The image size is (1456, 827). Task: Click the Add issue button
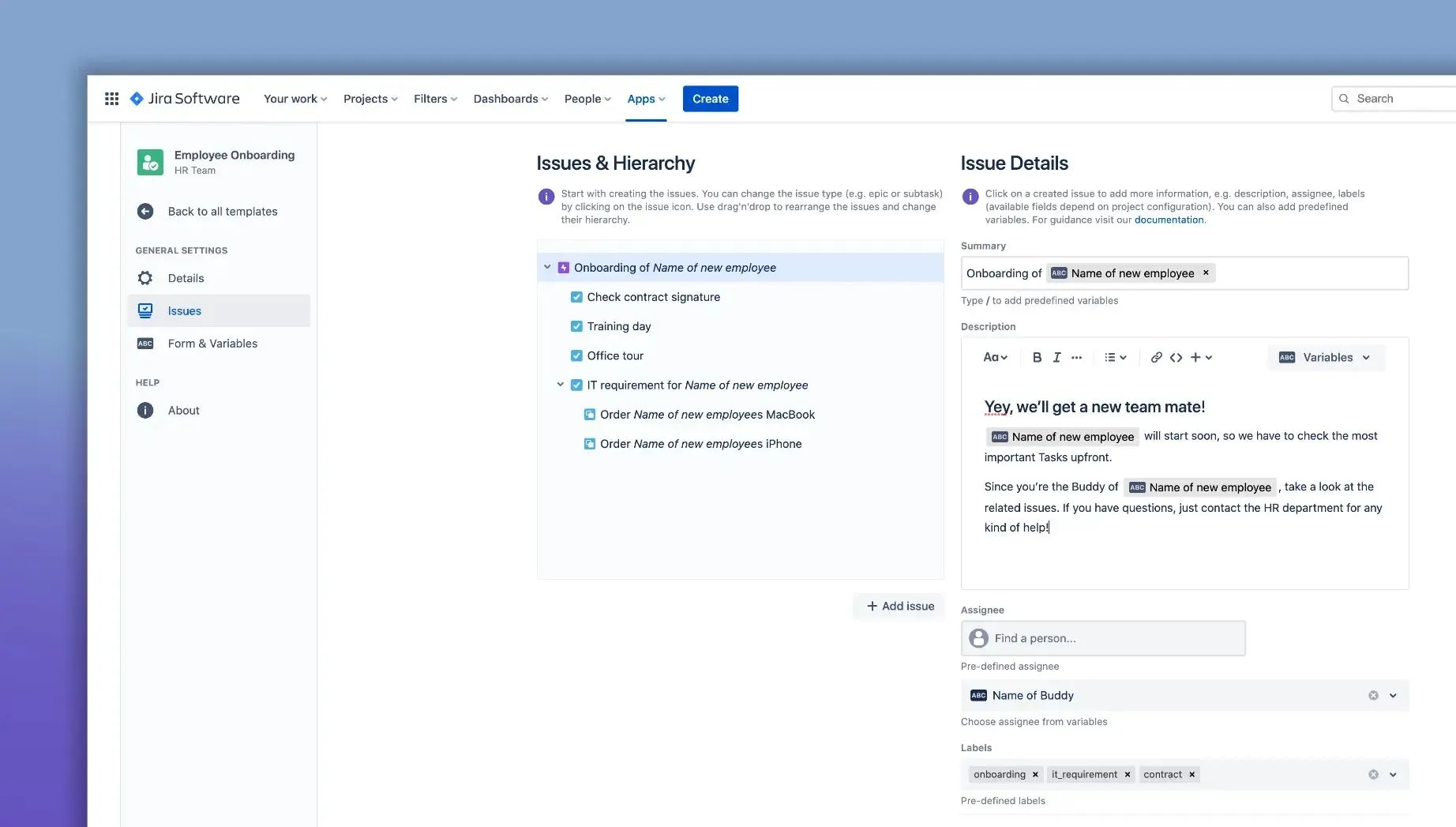click(x=898, y=606)
